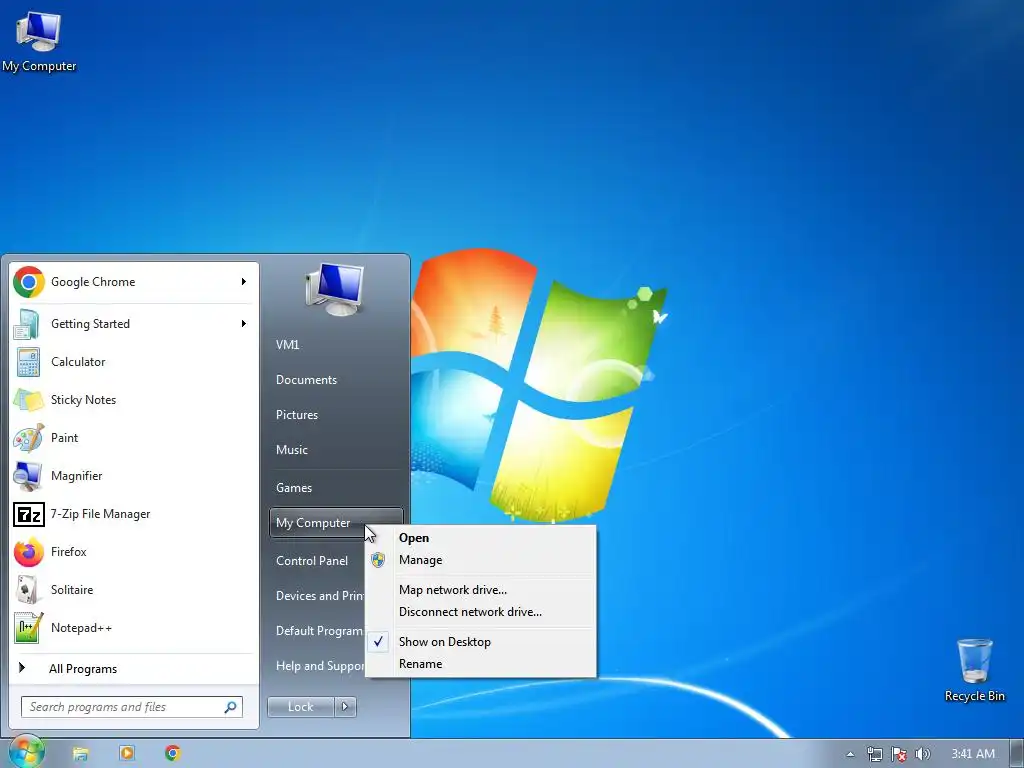The width and height of the screenshot is (1024, 768).
Task: Click the network tray icon
Action: 874,754
